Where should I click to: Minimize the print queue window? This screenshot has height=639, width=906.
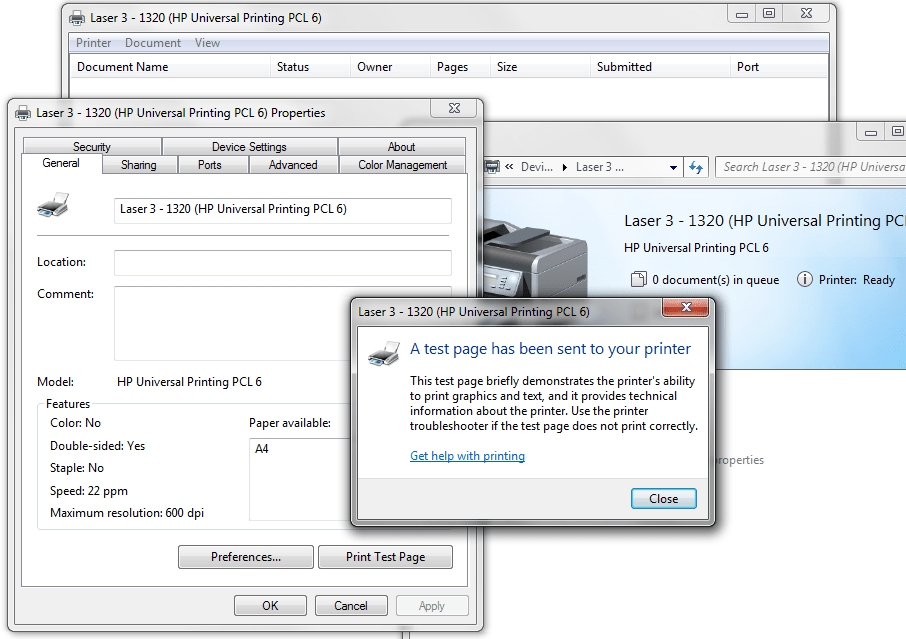742,13
